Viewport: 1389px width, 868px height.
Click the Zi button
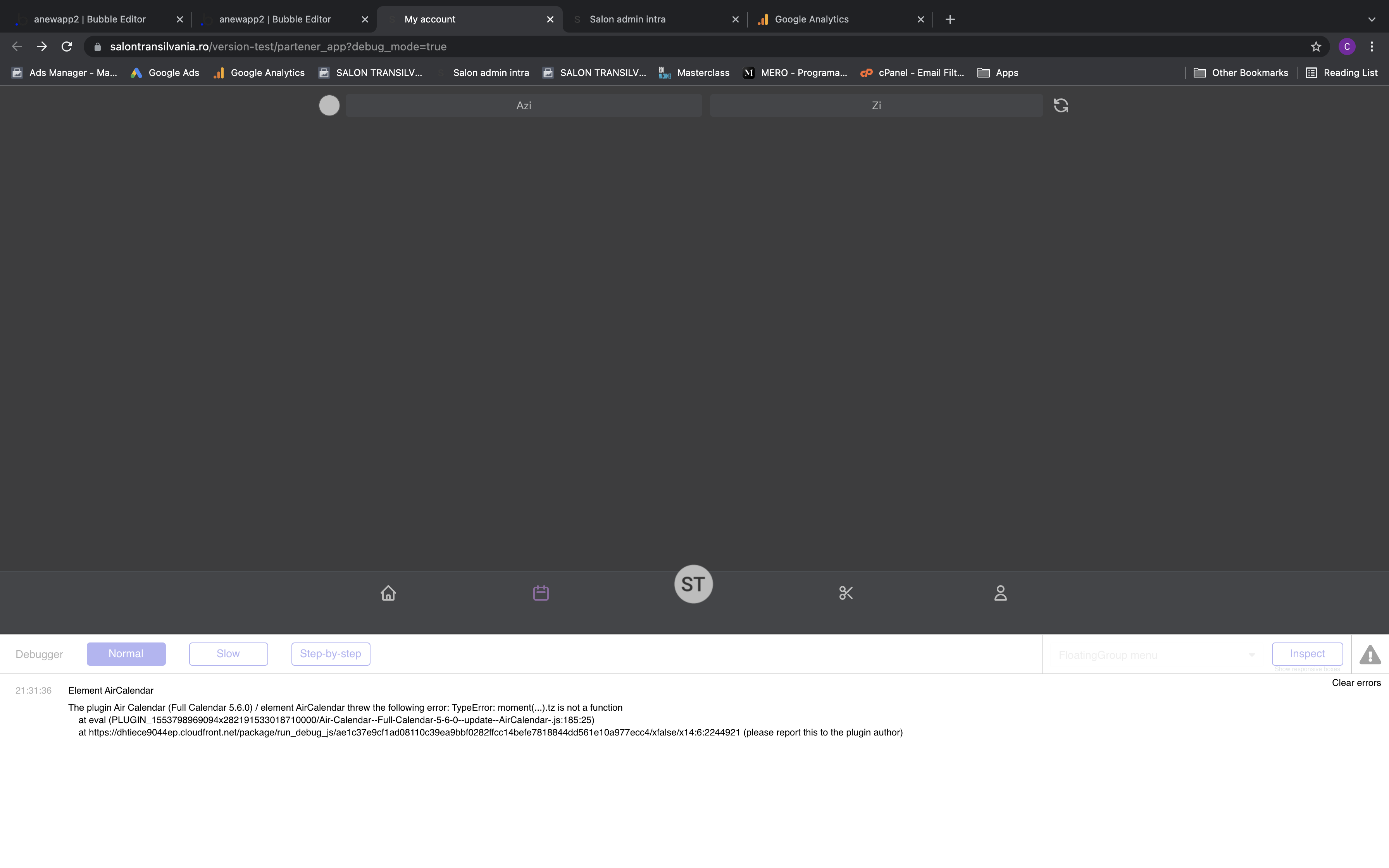(876, 105)
